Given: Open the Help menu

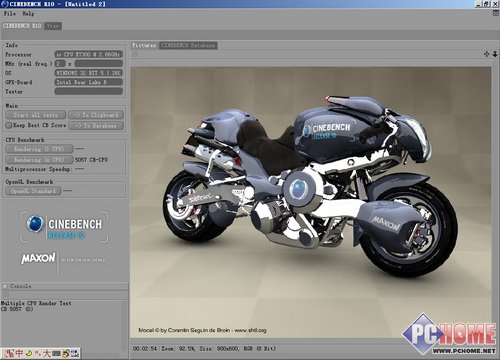Looking at the screenshot, I should (28, 14).
